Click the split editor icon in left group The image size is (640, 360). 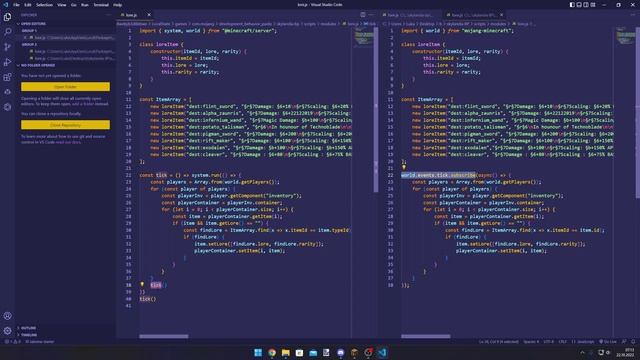[362, 15]
